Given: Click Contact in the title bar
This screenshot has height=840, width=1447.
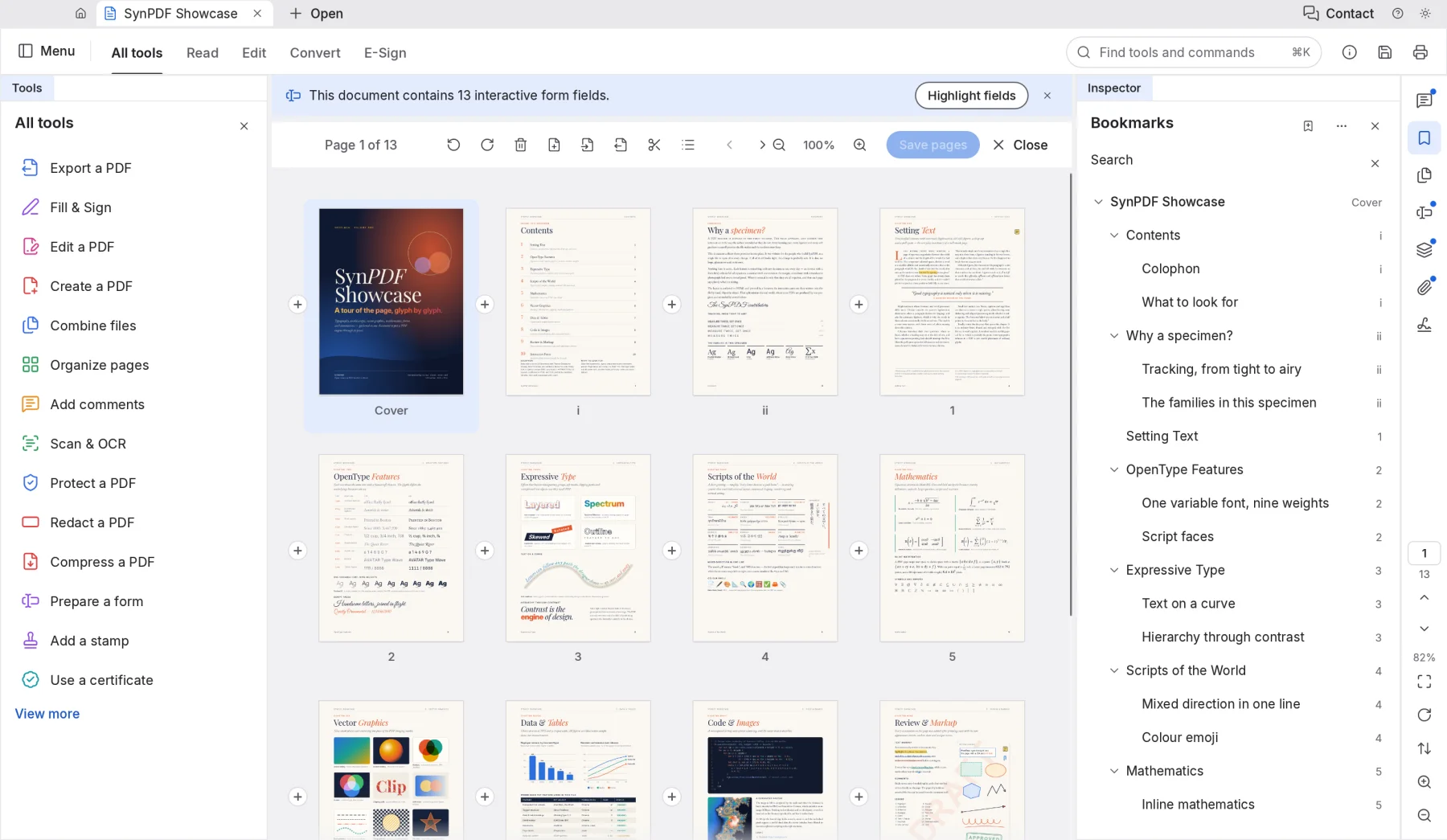Looking at the screenshot, I should click(1338, 14).
